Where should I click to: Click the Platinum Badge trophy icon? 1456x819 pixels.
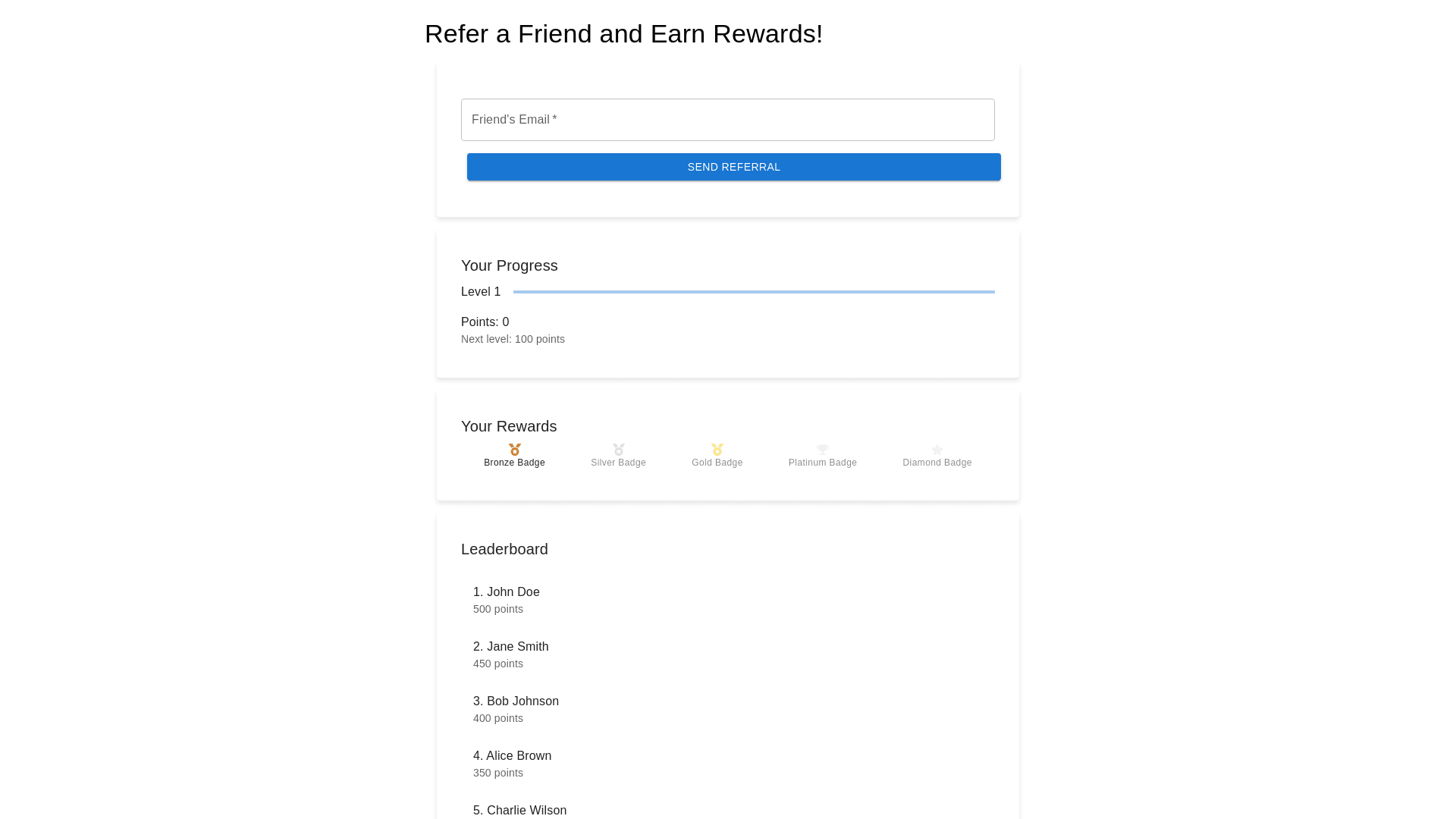click(823, 450)
